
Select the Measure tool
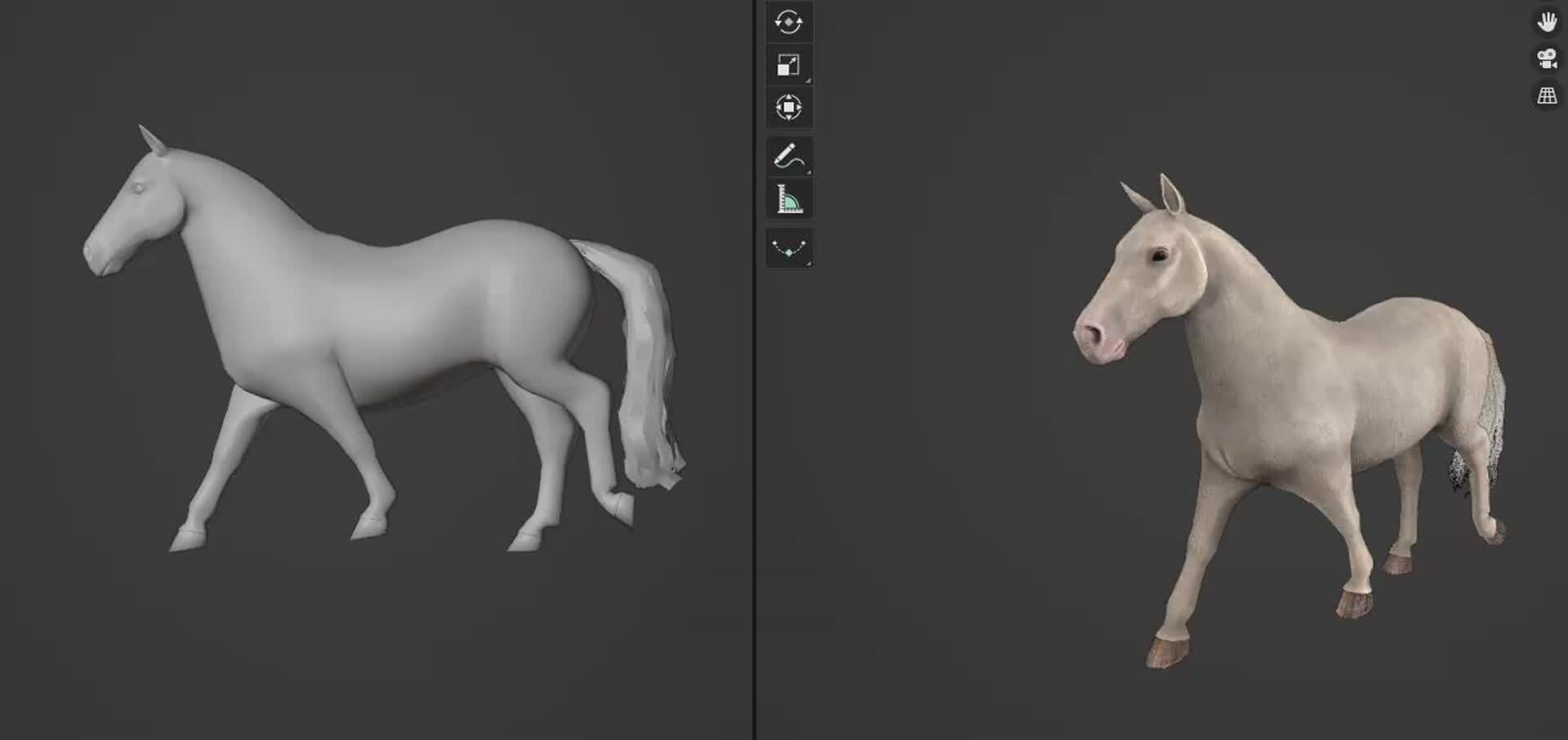pyautogui.click(x=787, y=198)
